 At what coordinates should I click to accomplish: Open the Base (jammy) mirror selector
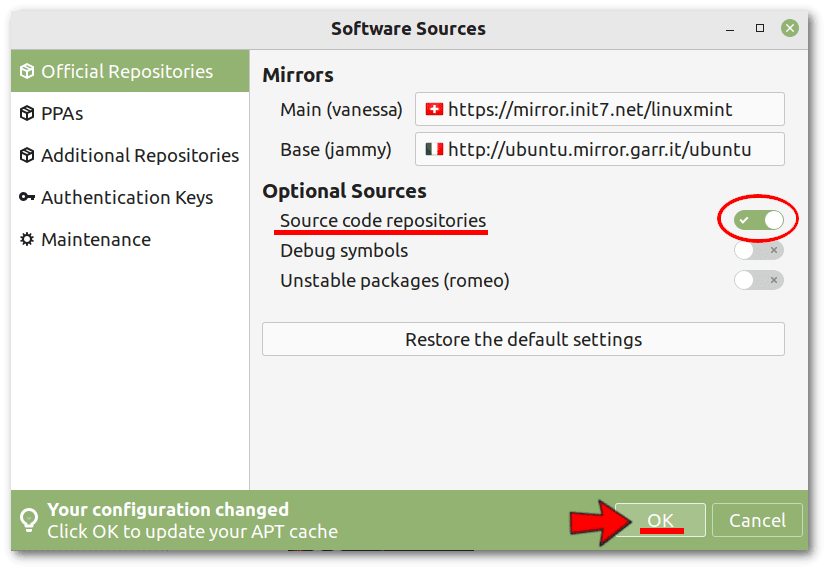[600, 149]
